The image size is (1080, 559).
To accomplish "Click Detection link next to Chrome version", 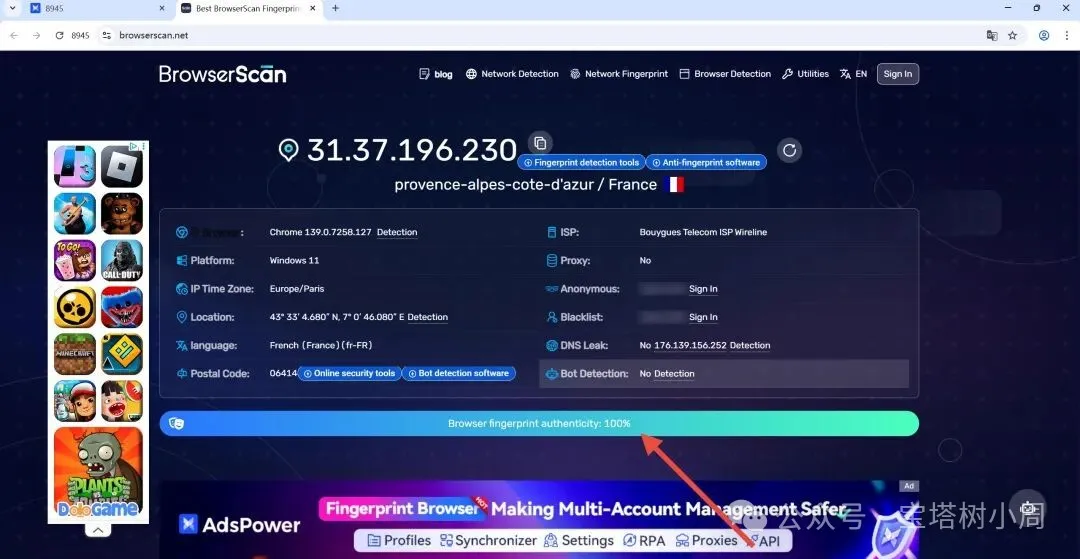I will pyautogui.click(x=397, y=232).
